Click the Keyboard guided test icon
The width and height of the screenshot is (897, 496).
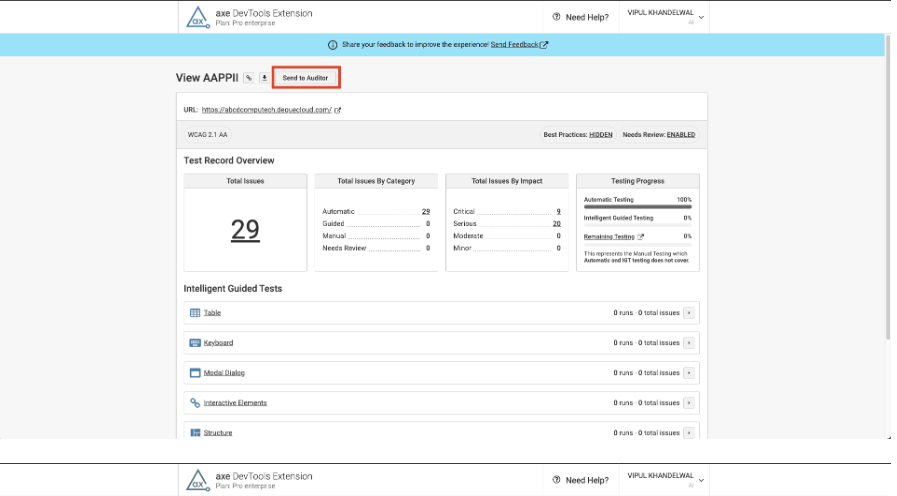[195, 343]
